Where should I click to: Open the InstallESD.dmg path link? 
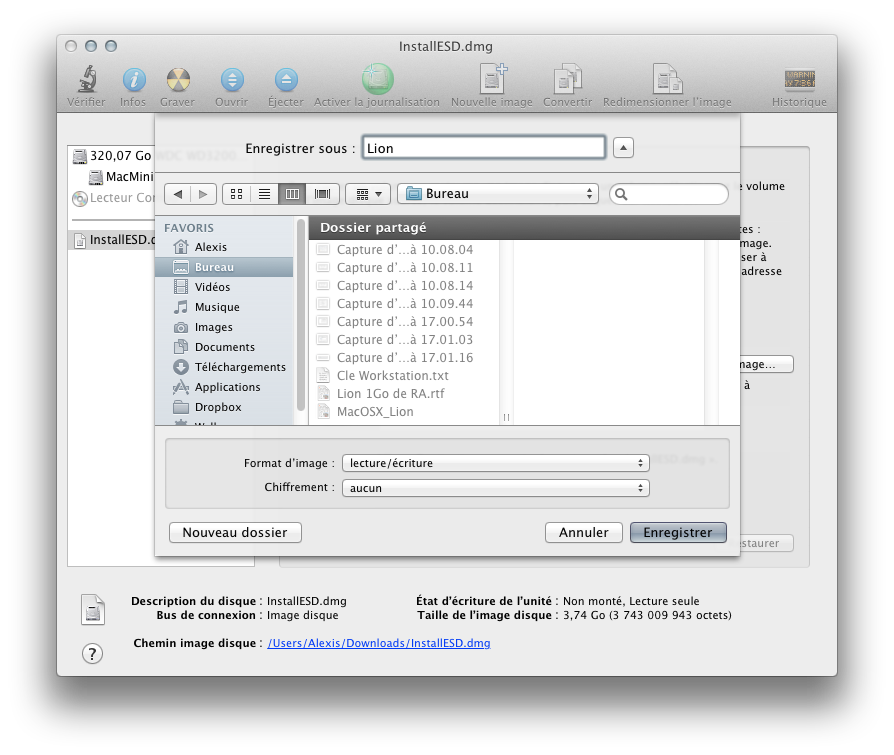[379, 643]
